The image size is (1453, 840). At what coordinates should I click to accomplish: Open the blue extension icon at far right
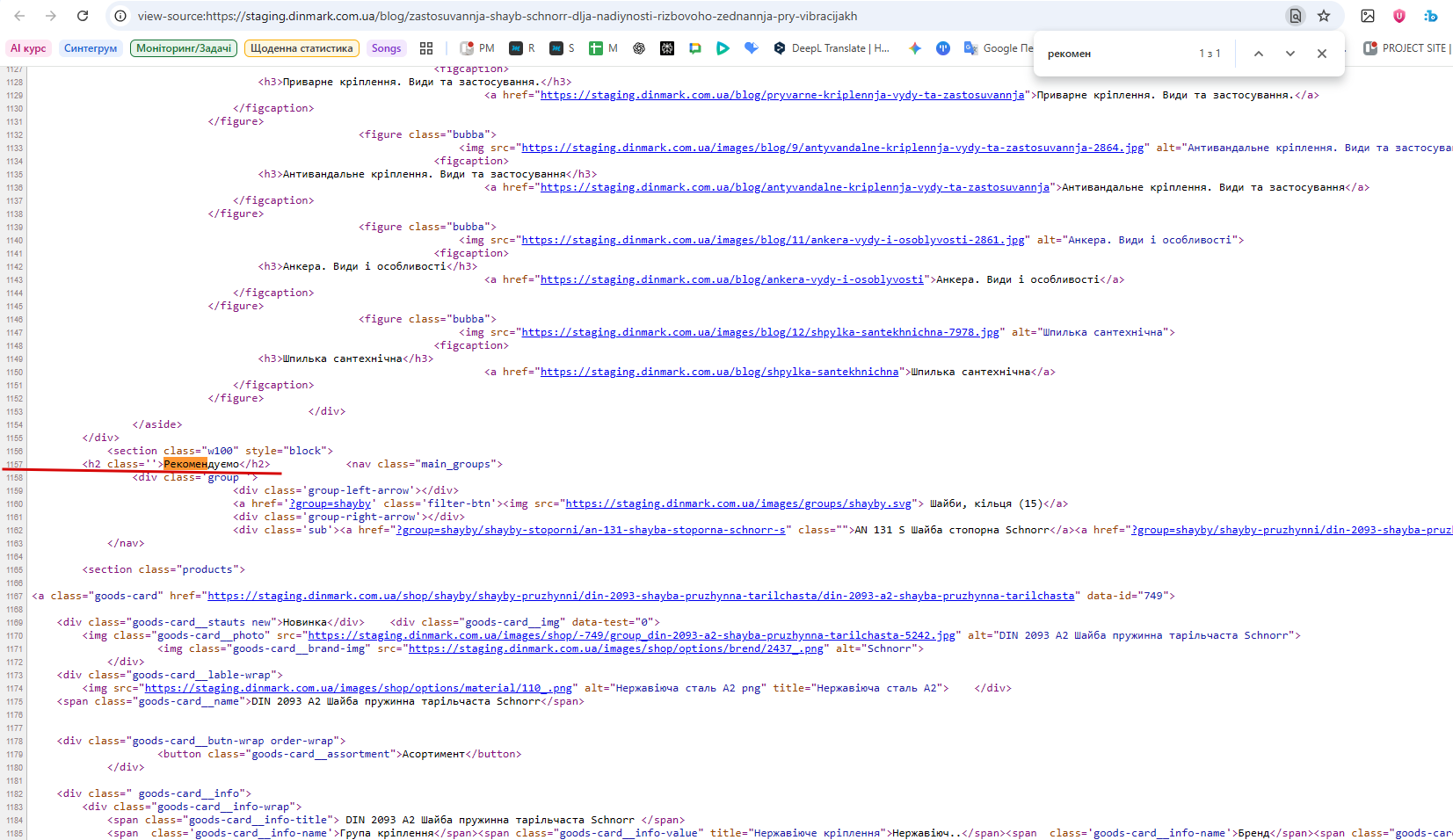pos(1431,16)
